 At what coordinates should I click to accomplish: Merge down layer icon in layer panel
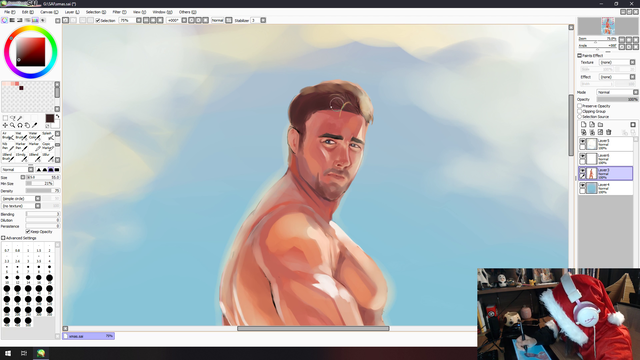point(592,132)
